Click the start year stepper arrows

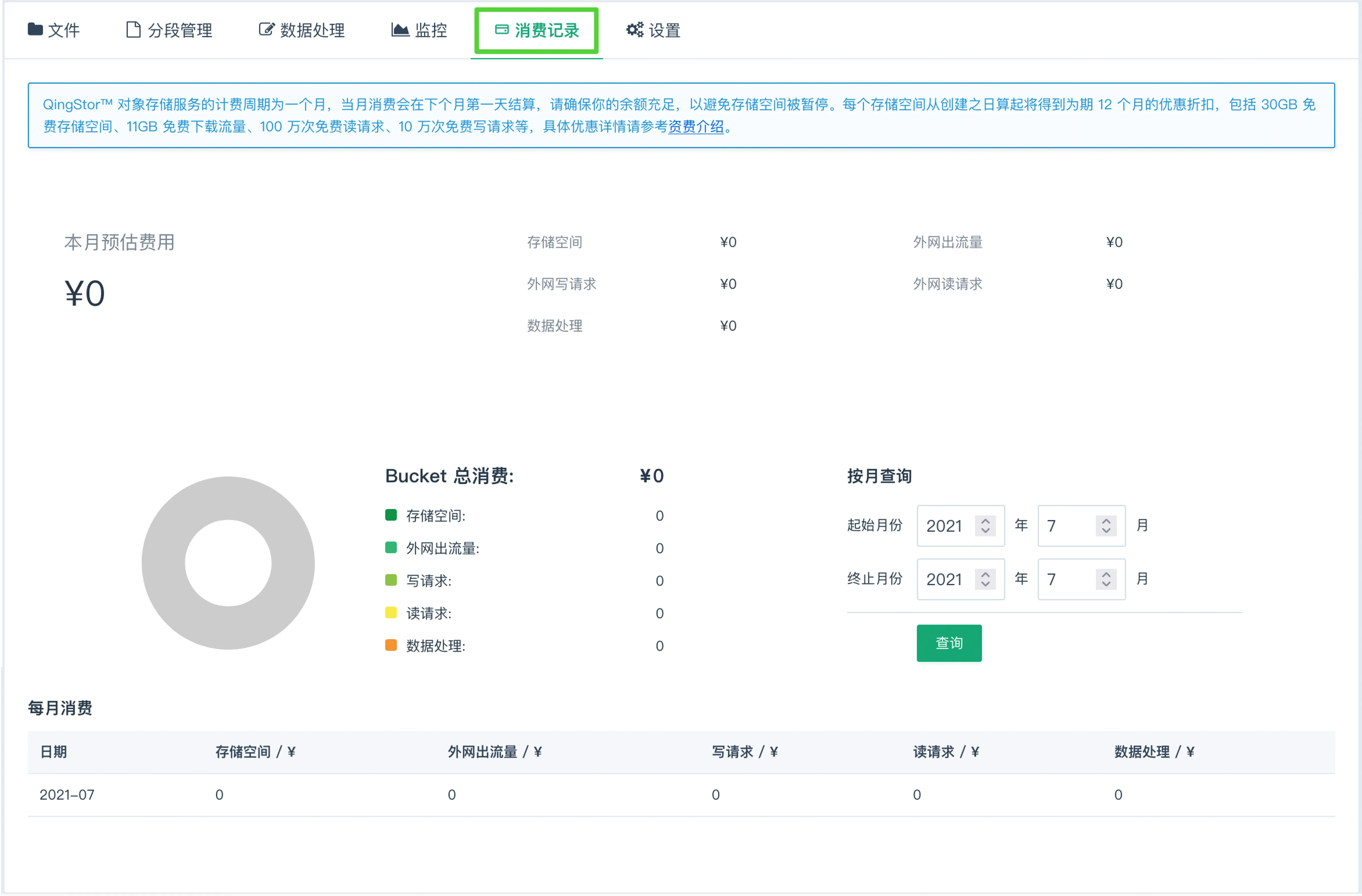985,525
